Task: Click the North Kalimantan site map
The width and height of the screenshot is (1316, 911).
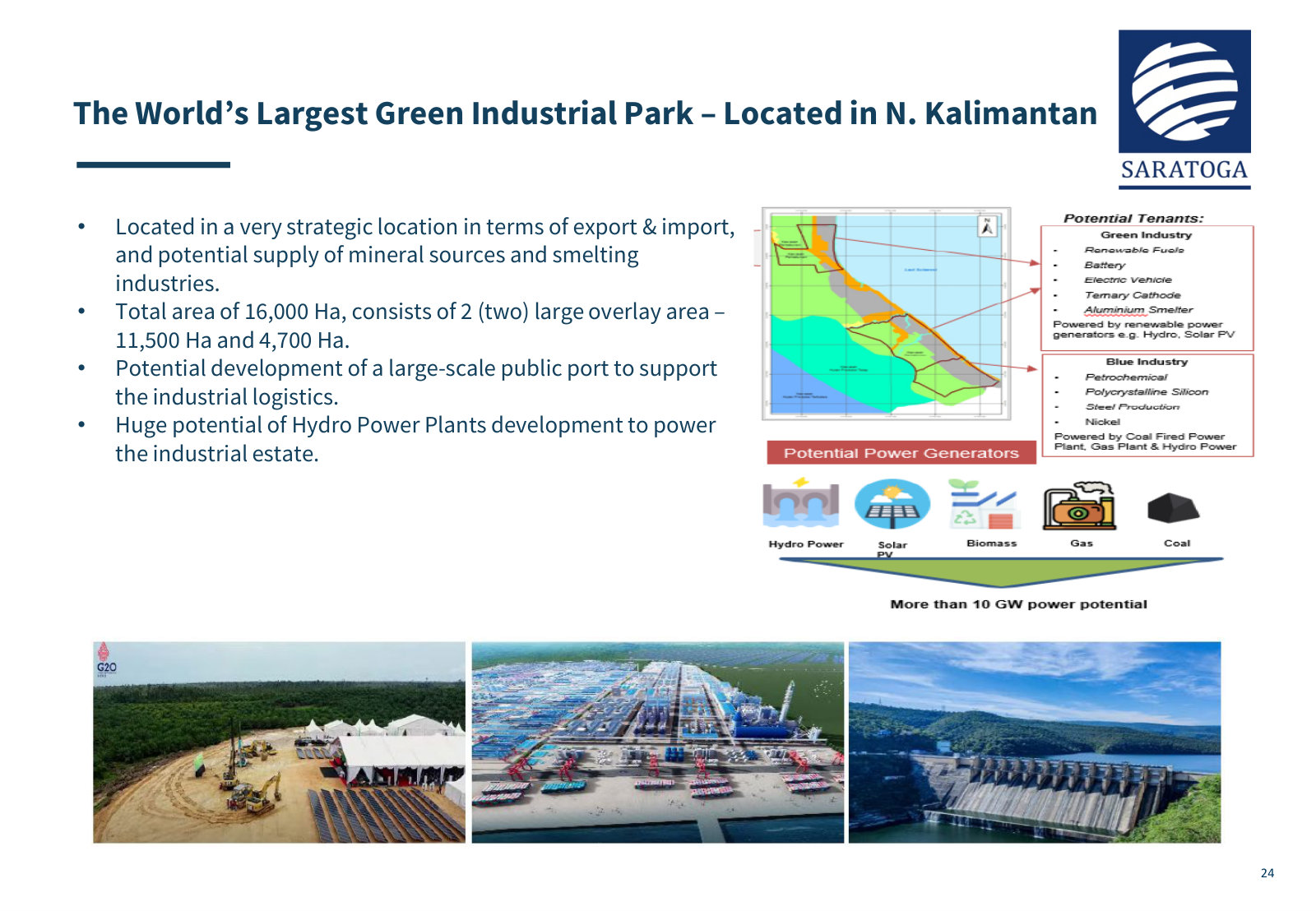Action: tap(887, 313)
